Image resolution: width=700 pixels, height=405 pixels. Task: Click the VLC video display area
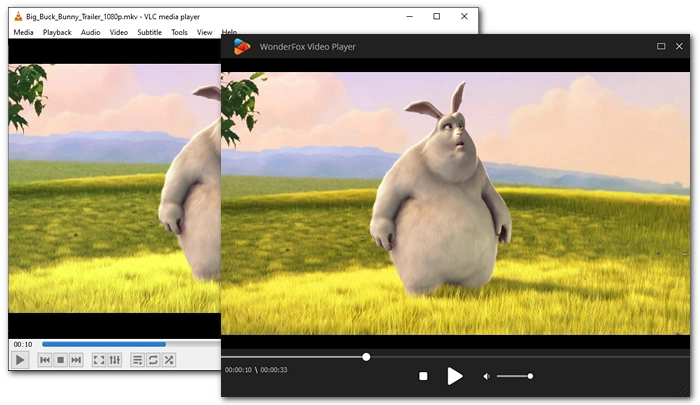pyautogui.click(x=114, y=188)
